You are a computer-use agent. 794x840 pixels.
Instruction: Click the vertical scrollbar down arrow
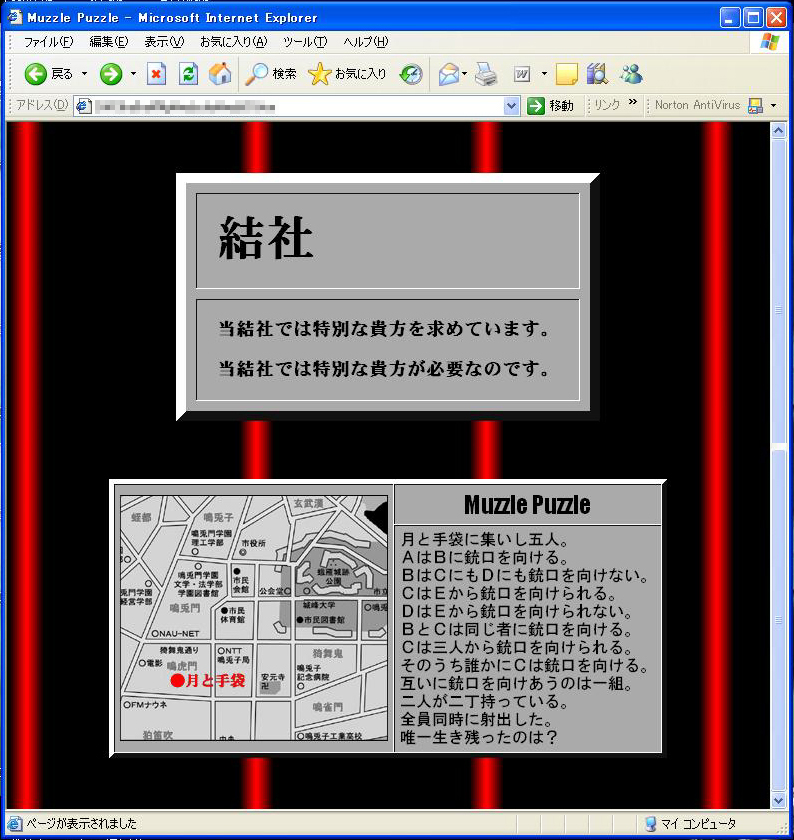(778, 800)
